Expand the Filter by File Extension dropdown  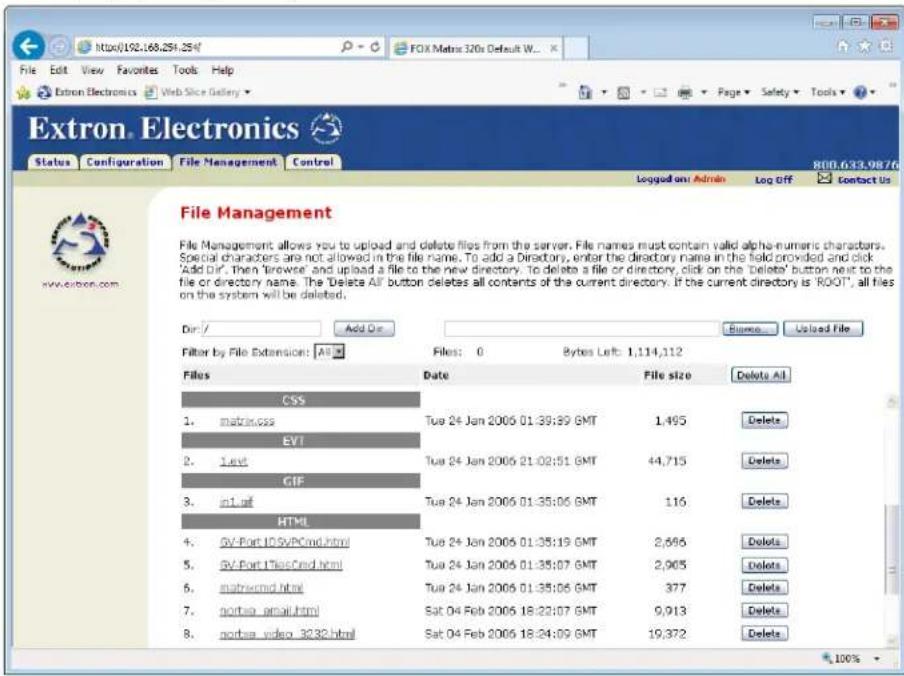(339, 352)
